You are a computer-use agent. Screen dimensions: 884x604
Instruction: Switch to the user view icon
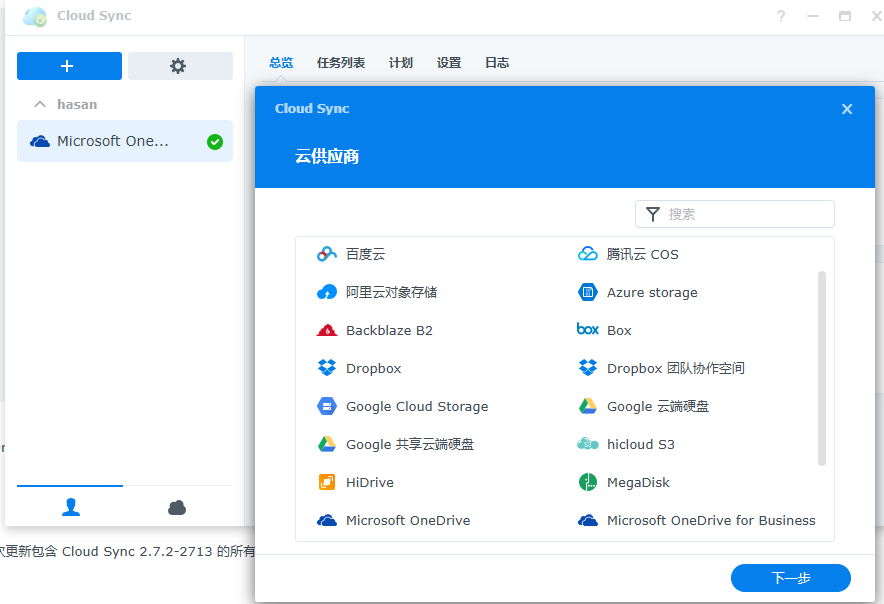pyautogui.click(x=70, y=507)
